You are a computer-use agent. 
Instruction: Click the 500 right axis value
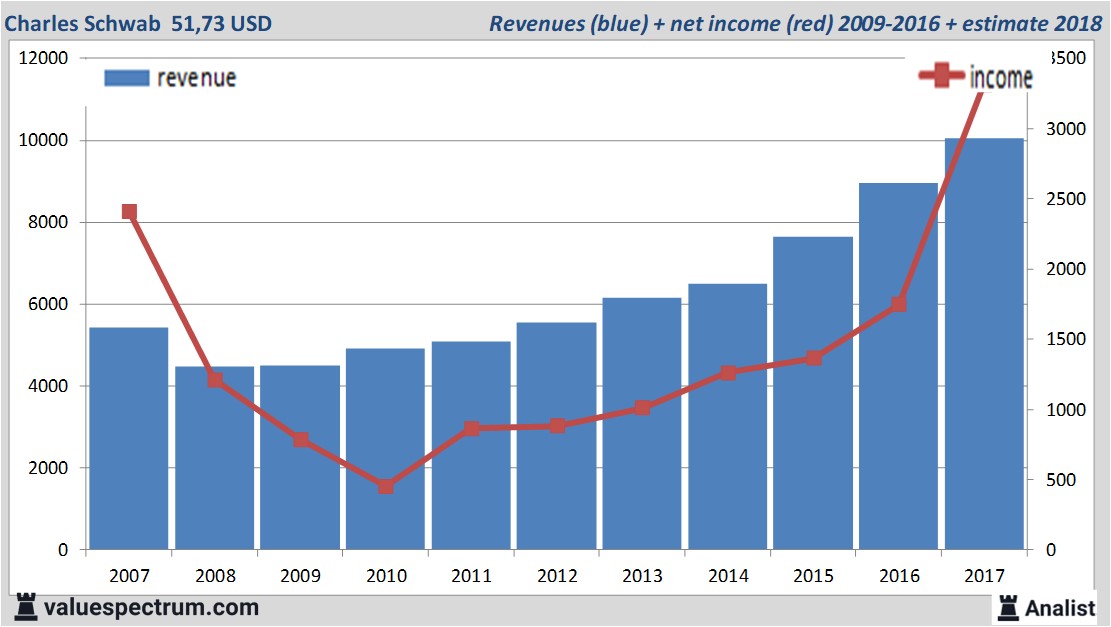pos(1061,480)
